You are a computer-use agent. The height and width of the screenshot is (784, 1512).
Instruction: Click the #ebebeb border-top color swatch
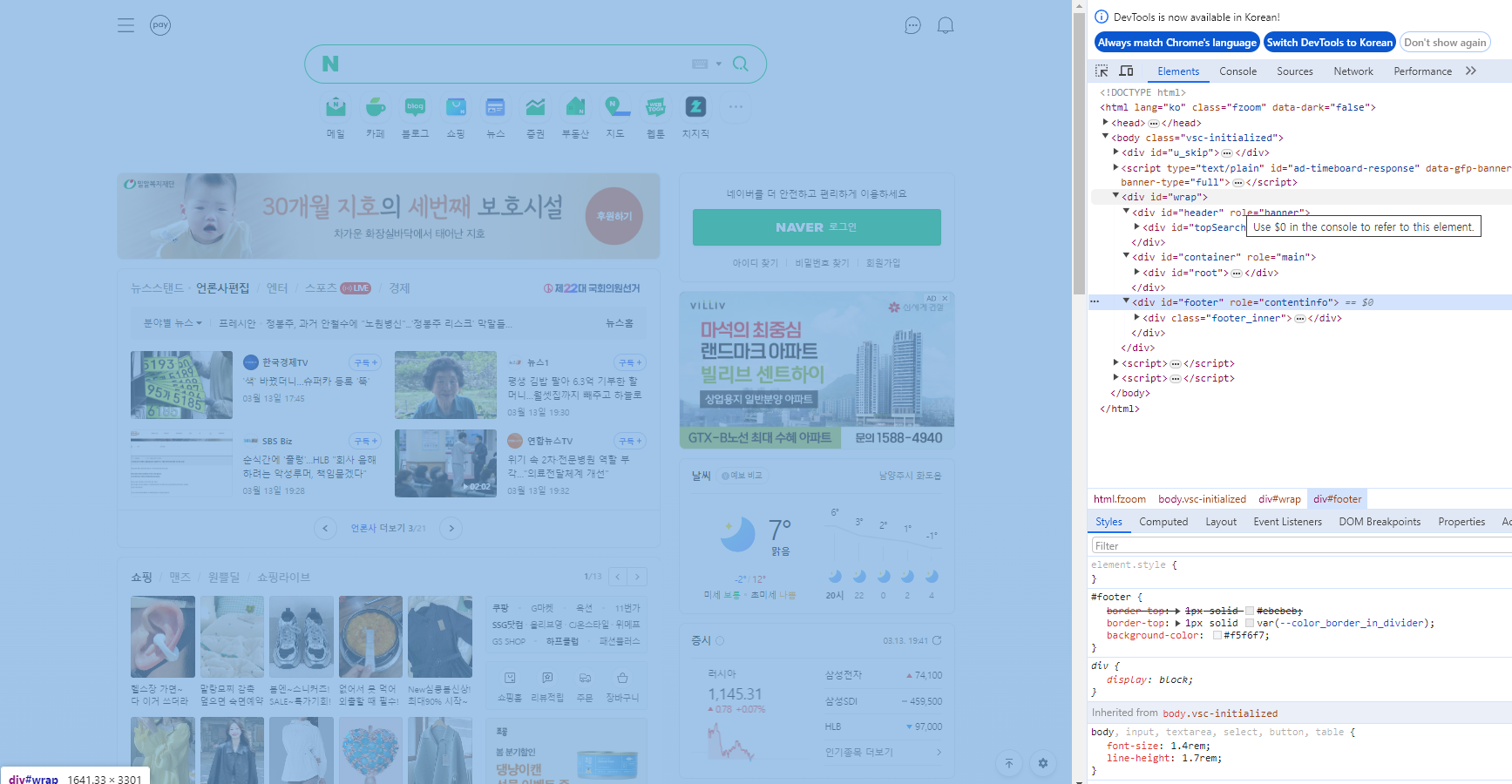point(1250,611)
